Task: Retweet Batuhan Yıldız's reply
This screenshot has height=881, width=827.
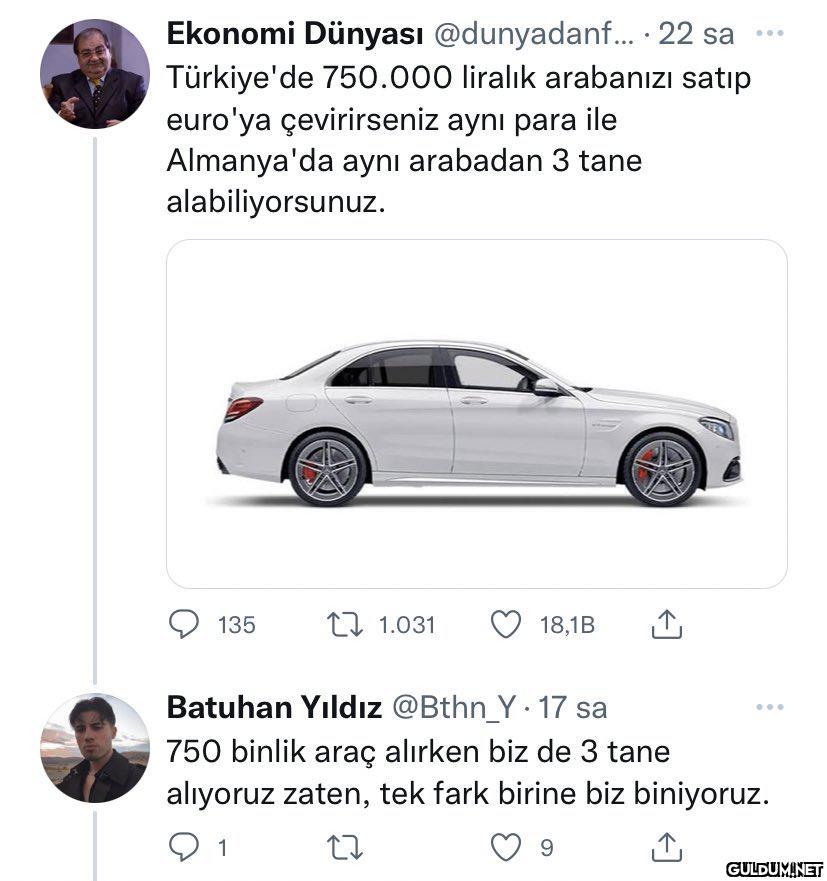Action: tap(343, 847)
